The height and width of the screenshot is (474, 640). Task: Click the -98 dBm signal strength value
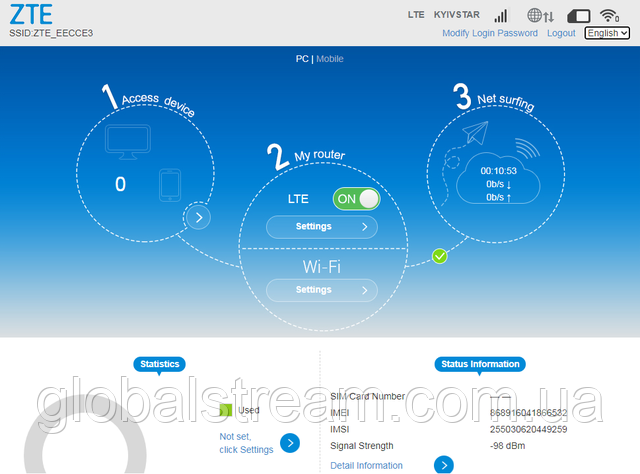point(507,446)
